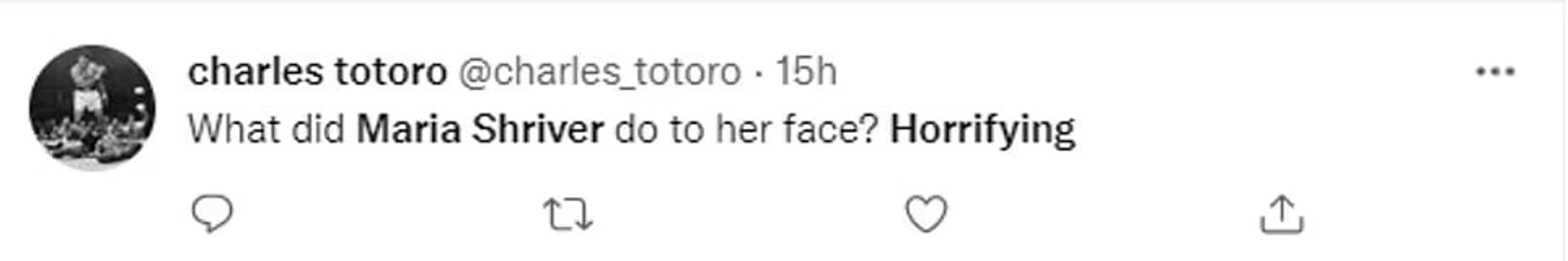
Task: Click the words "What did" in tweet
Action: (x=266, y=129)
